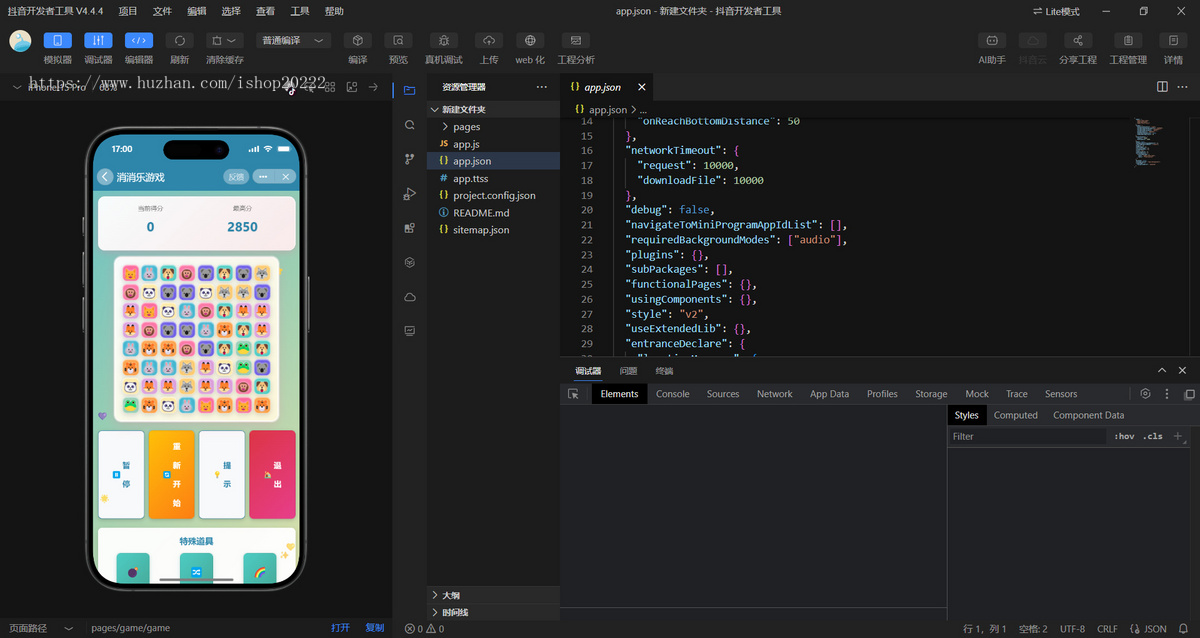
Task: Toggle the .cls classes button
Action: pos(1153,436)
